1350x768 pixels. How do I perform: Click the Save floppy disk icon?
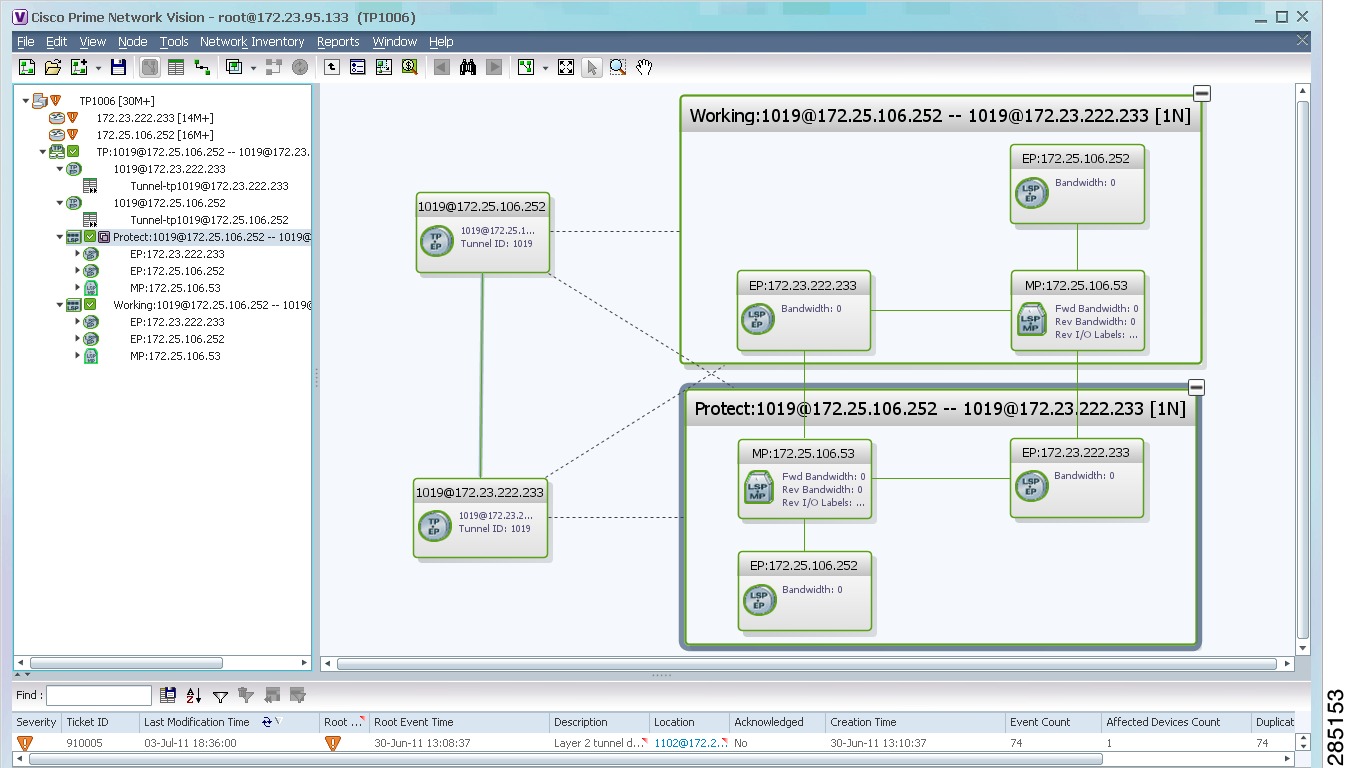click(x=118, y=67)
